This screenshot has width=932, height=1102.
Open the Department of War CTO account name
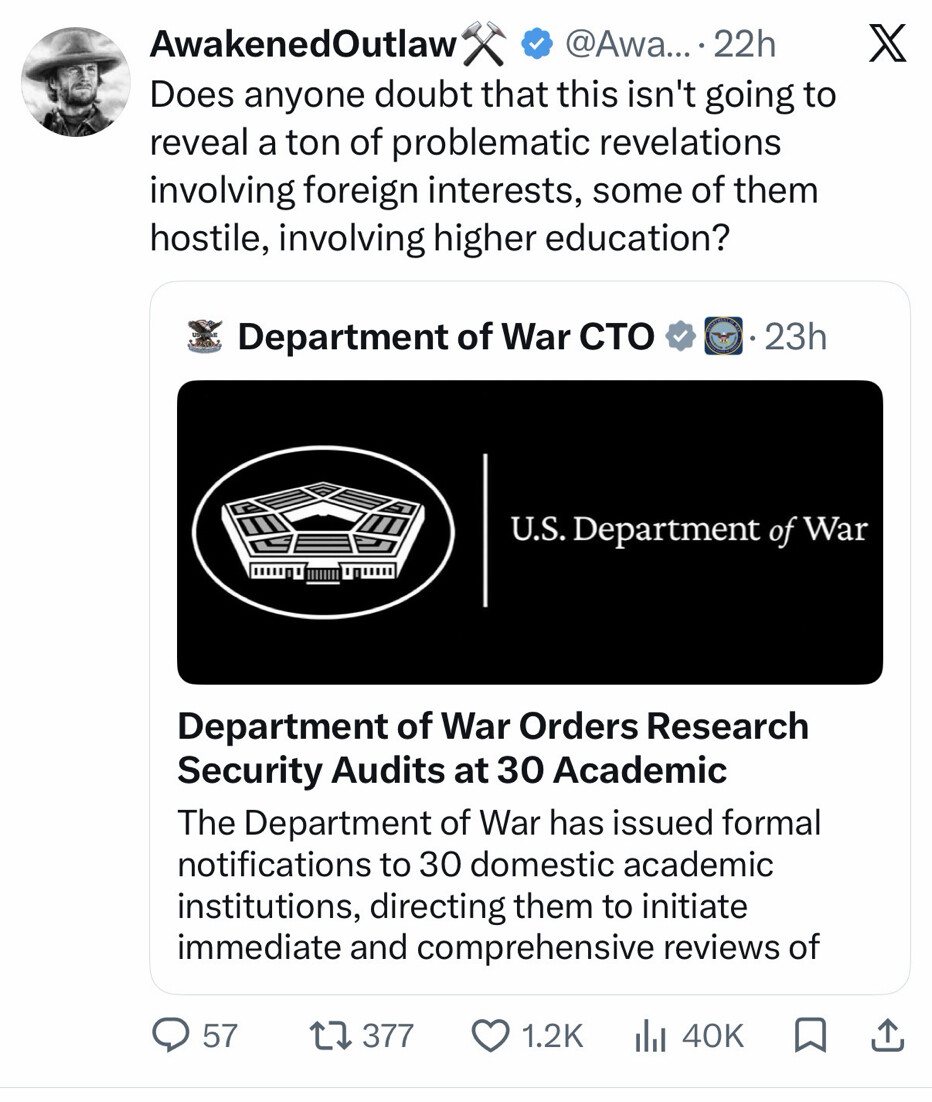[446, 337]
